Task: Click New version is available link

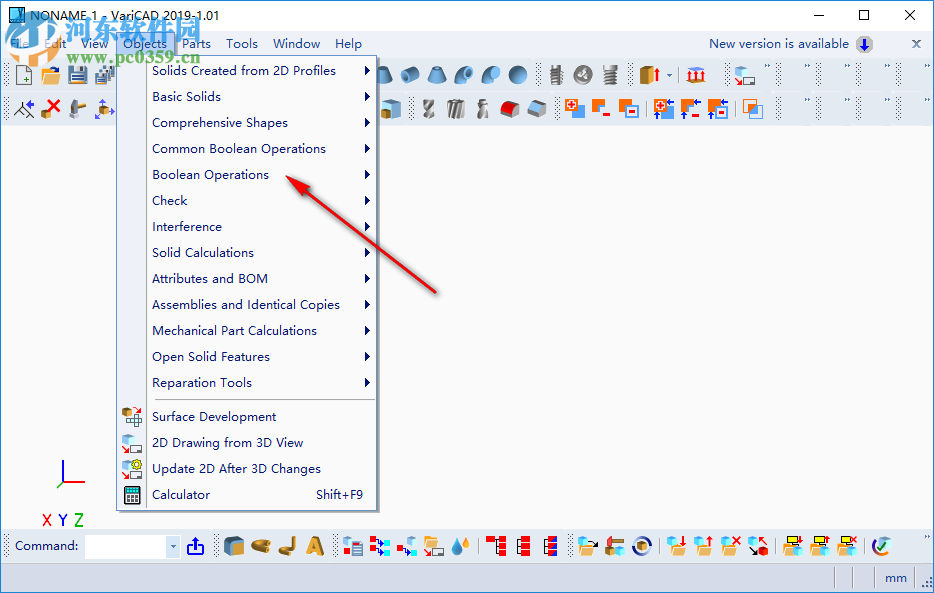Action: tap(779, 43)
